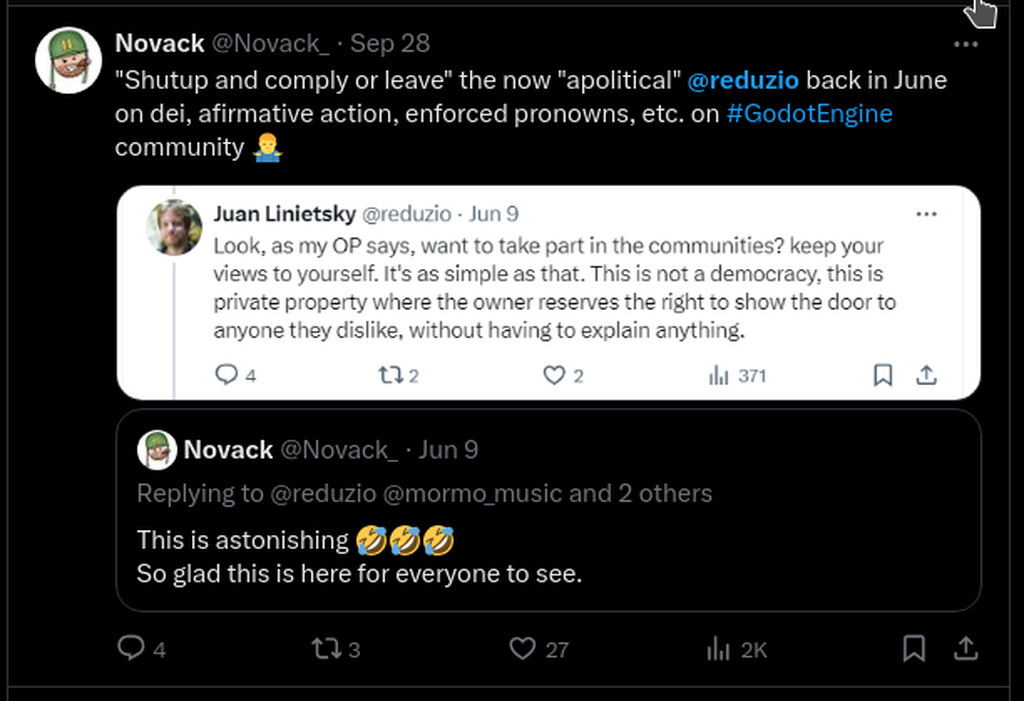Open Juan Linietsky's avatar photo

(x=175, y=227)
